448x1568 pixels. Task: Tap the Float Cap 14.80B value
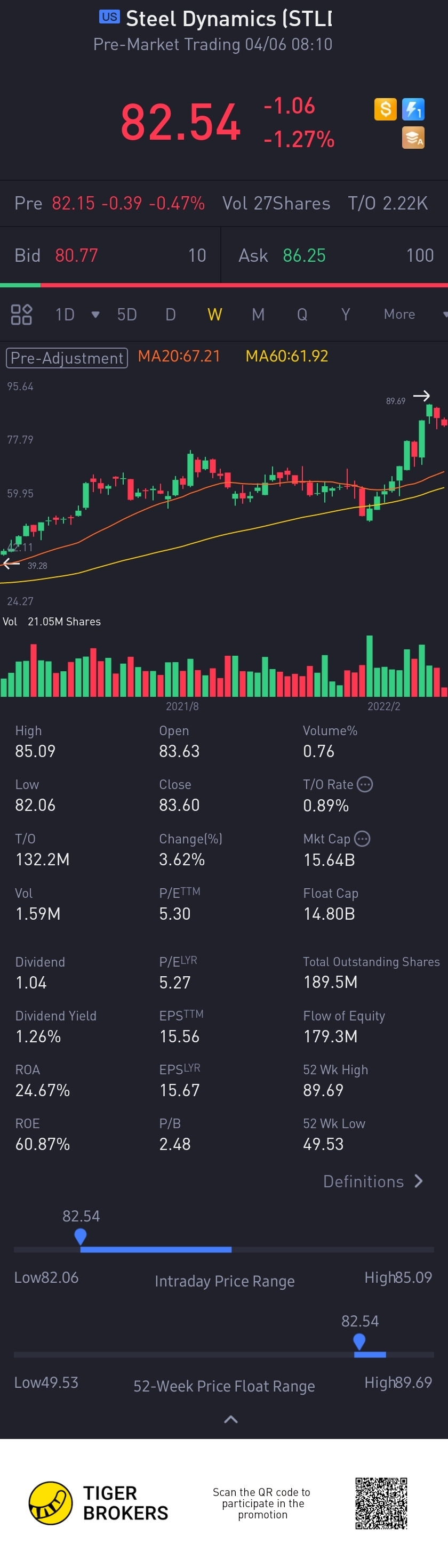[329, 914]
